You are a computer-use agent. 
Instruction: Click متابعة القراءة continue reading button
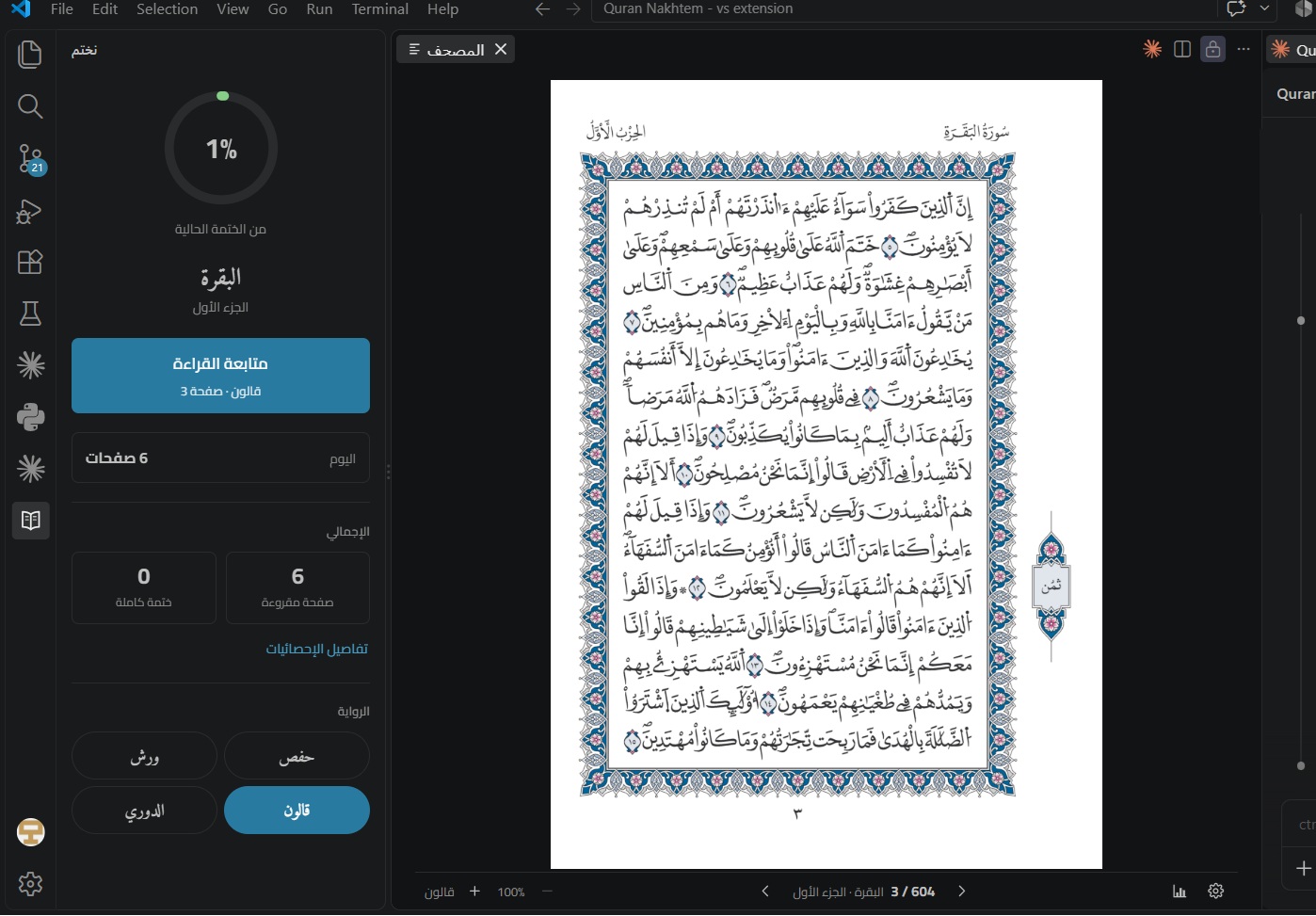[x=220, y=376]
